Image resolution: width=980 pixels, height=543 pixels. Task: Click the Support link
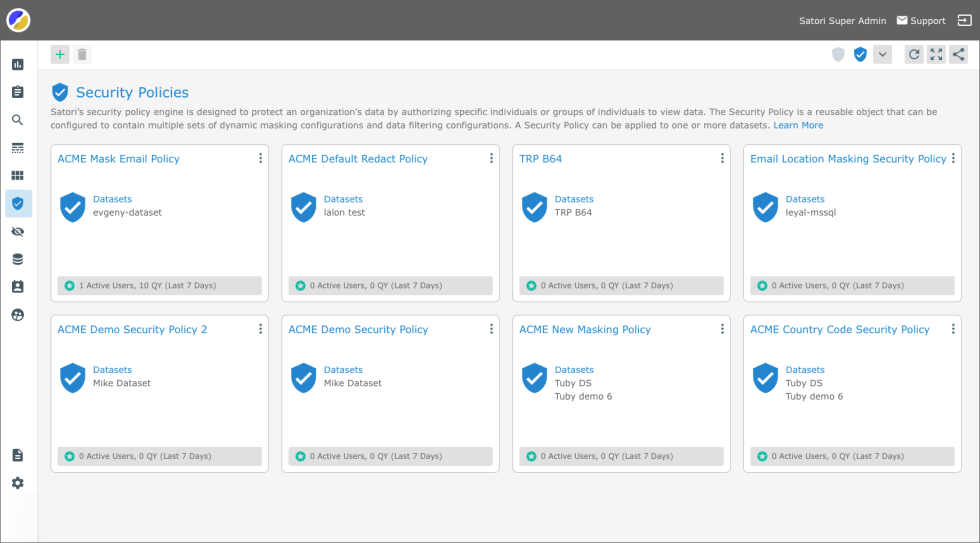pyautogui.click(x=921, y=21)
